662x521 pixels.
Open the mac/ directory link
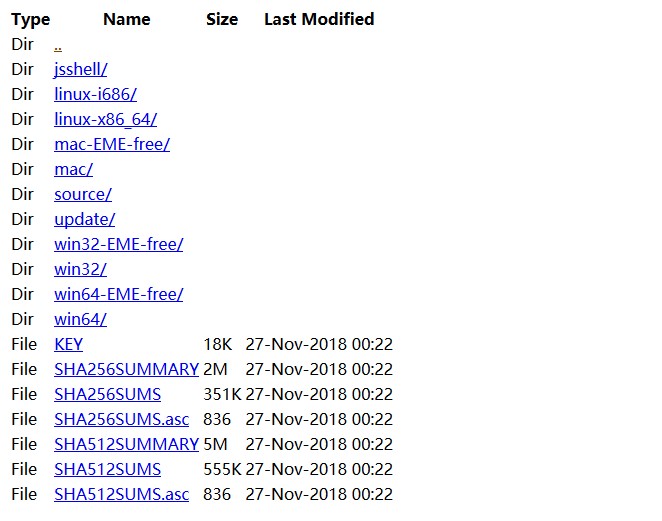73,169
